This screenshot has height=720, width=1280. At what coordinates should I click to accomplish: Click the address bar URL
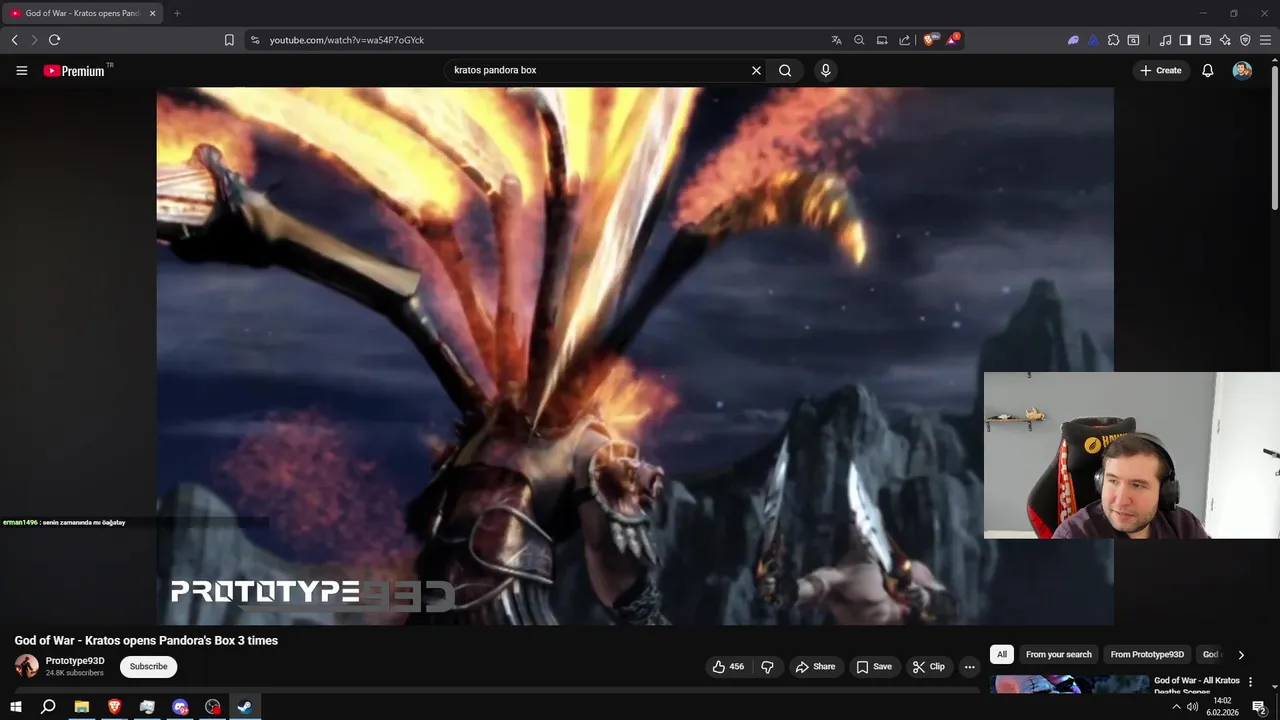(347, 40)
